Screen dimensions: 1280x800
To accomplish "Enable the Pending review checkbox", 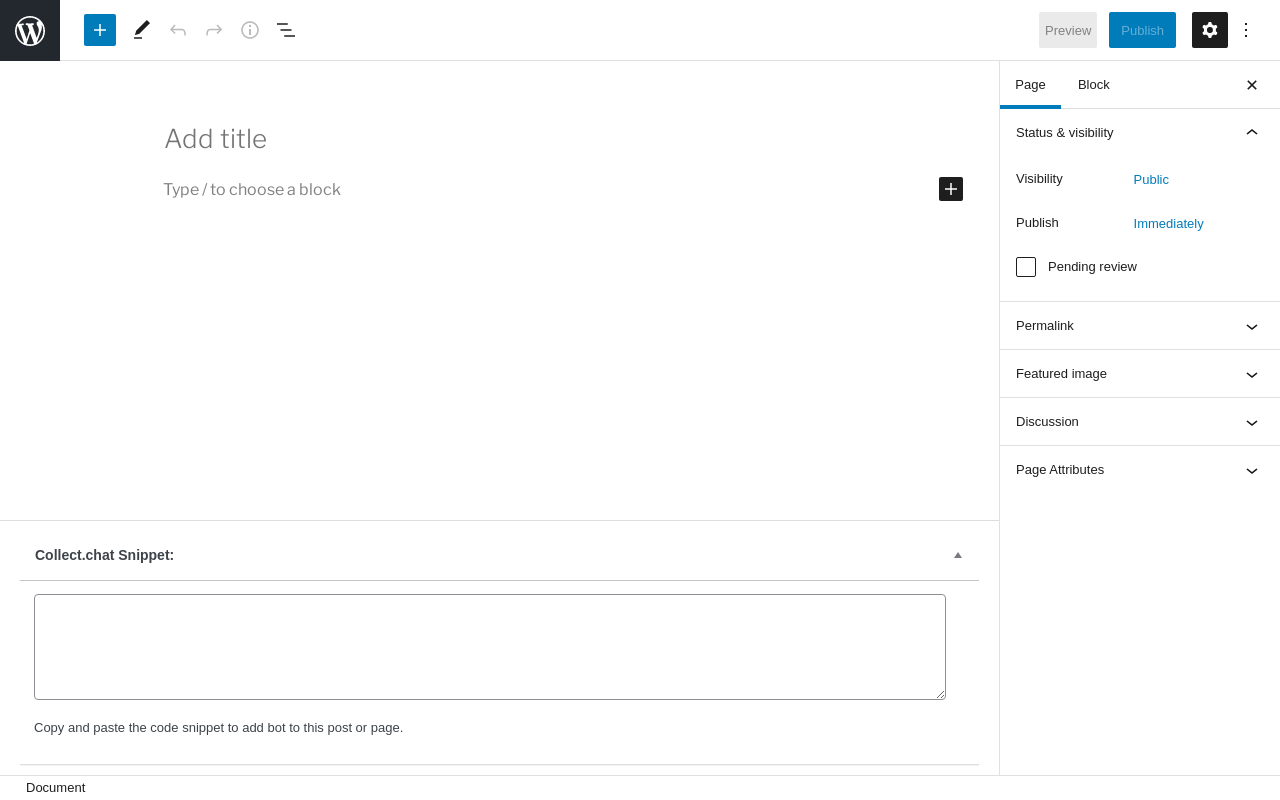I will [1026, 267].
